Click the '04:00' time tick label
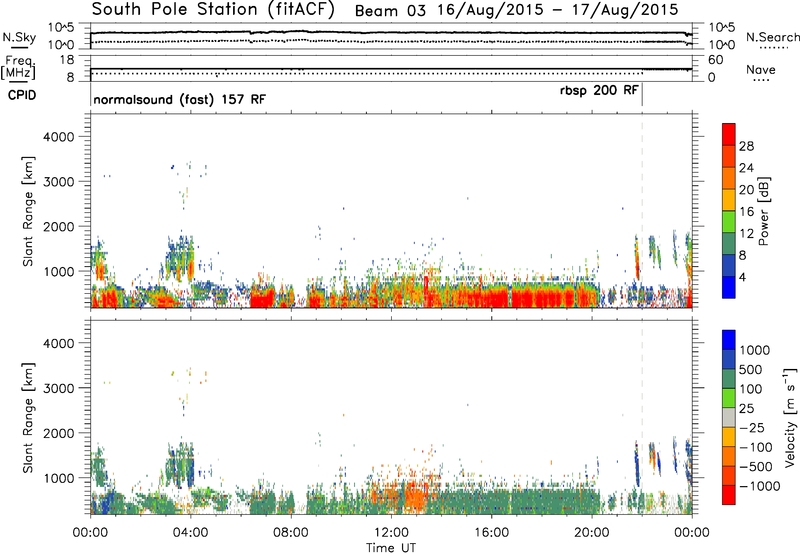 pyautogui.click(x=190, y=533)
